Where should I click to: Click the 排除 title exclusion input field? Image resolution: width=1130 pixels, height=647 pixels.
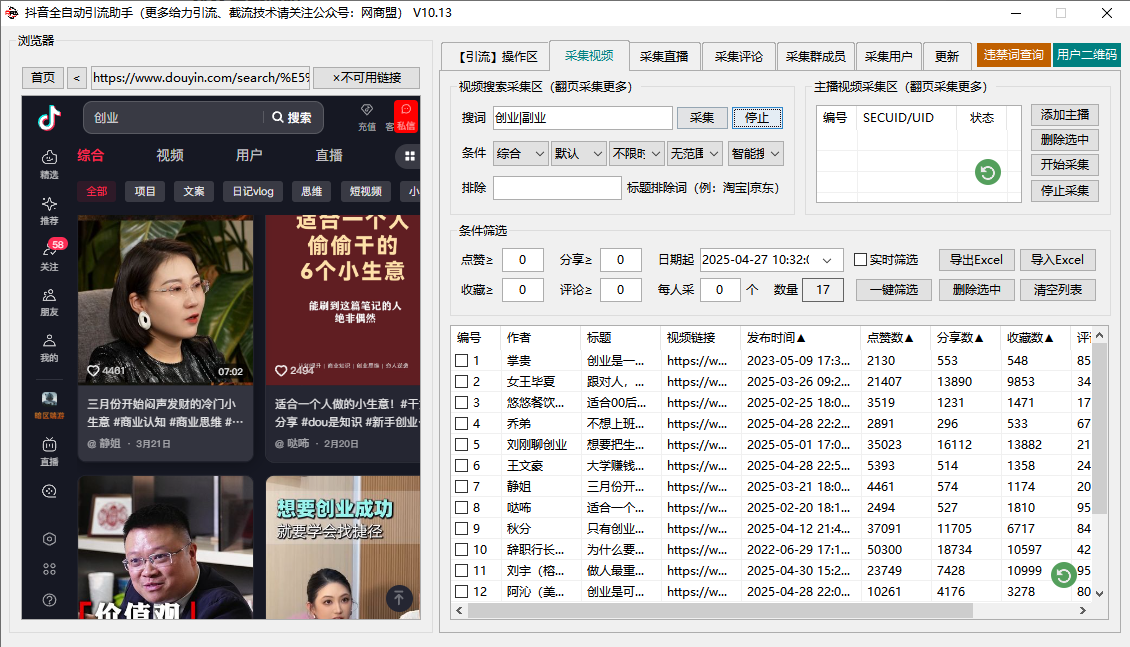(x=557, y=188)
